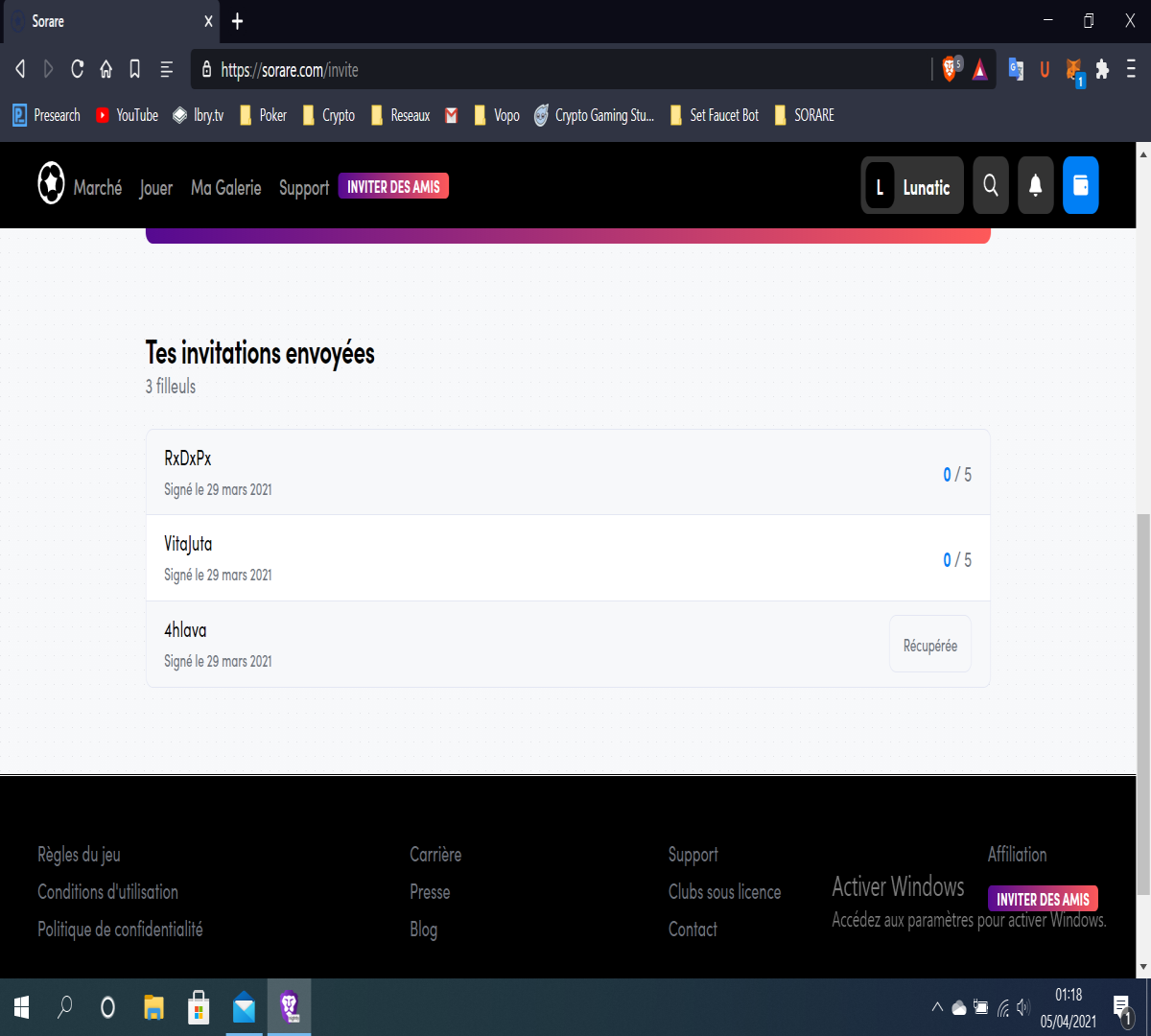Open Brave Shields lion icon
This screenshot has height=1036, width=1151.
(x=951, y=68)
